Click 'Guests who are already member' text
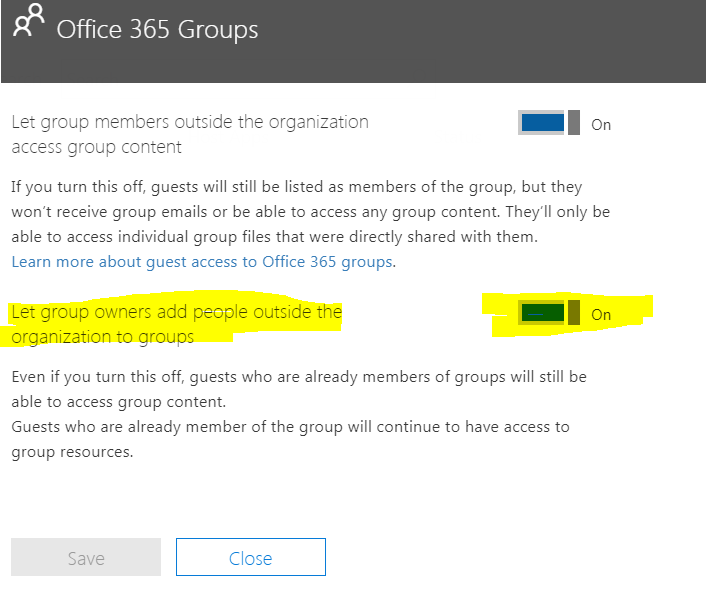Image resolution: width=706 pixels, height=604 pixels. pyautogui.click(x=290, y=427)
